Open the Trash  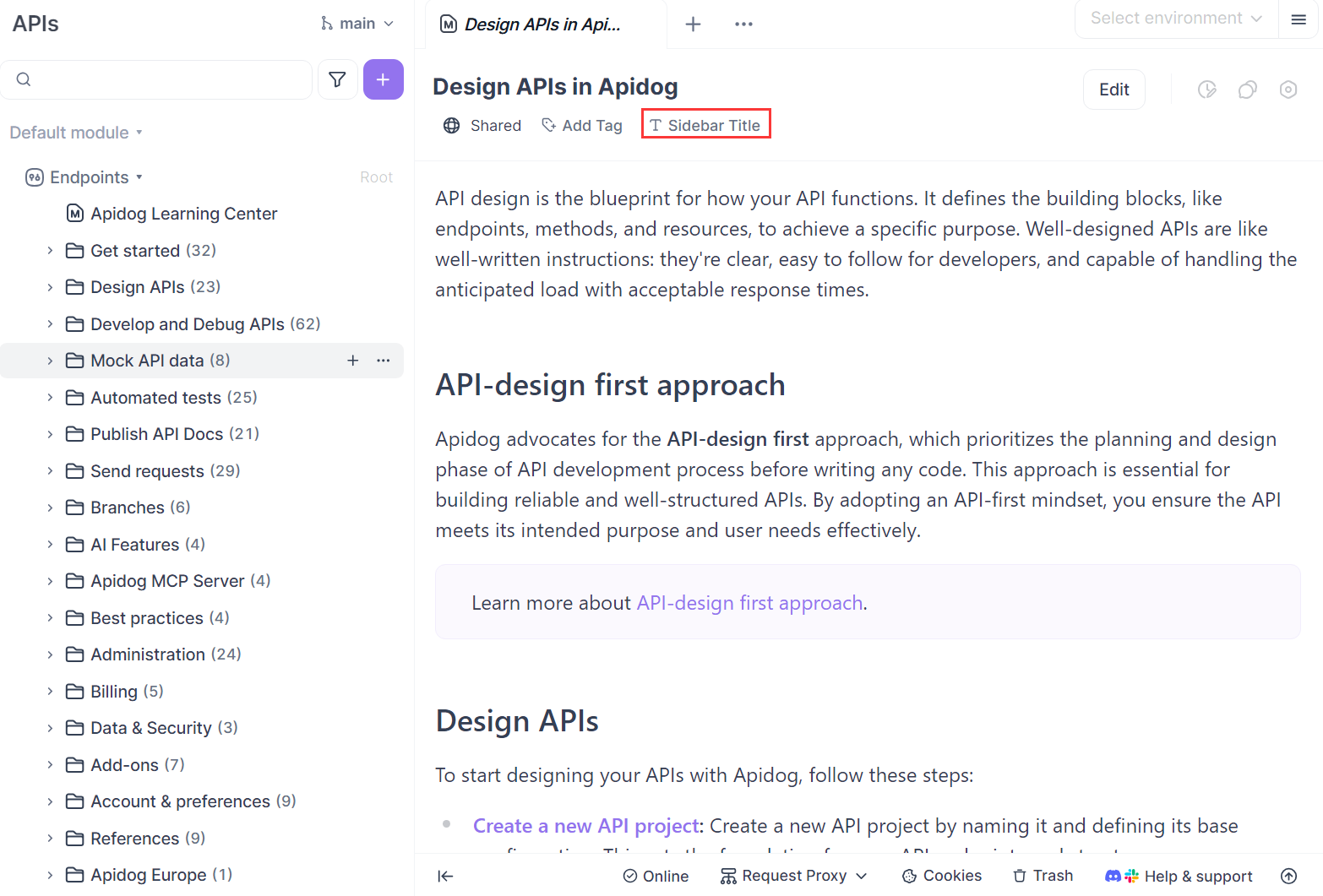pos(1043,876)
